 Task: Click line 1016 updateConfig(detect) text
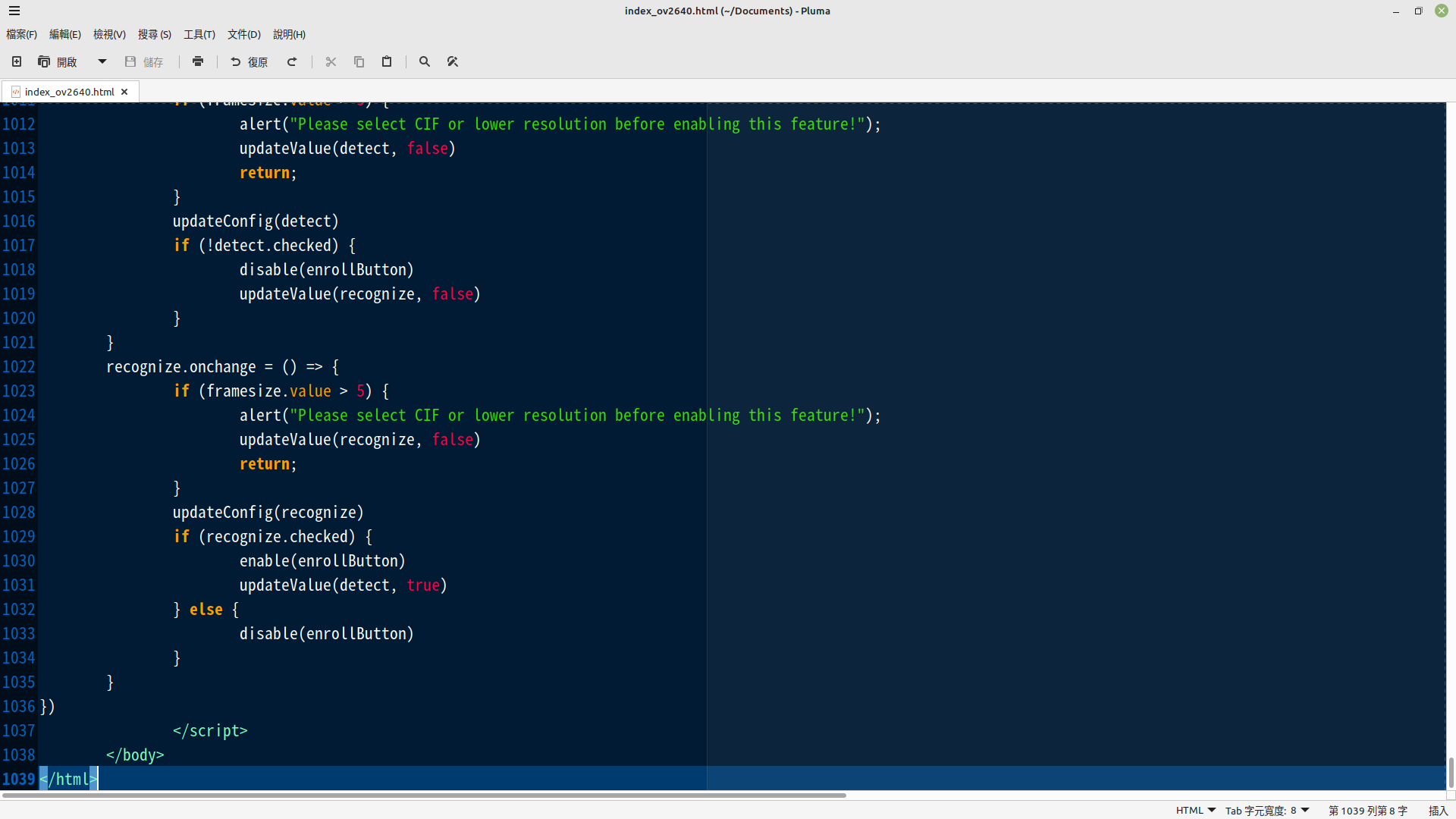tap(256, 221)
